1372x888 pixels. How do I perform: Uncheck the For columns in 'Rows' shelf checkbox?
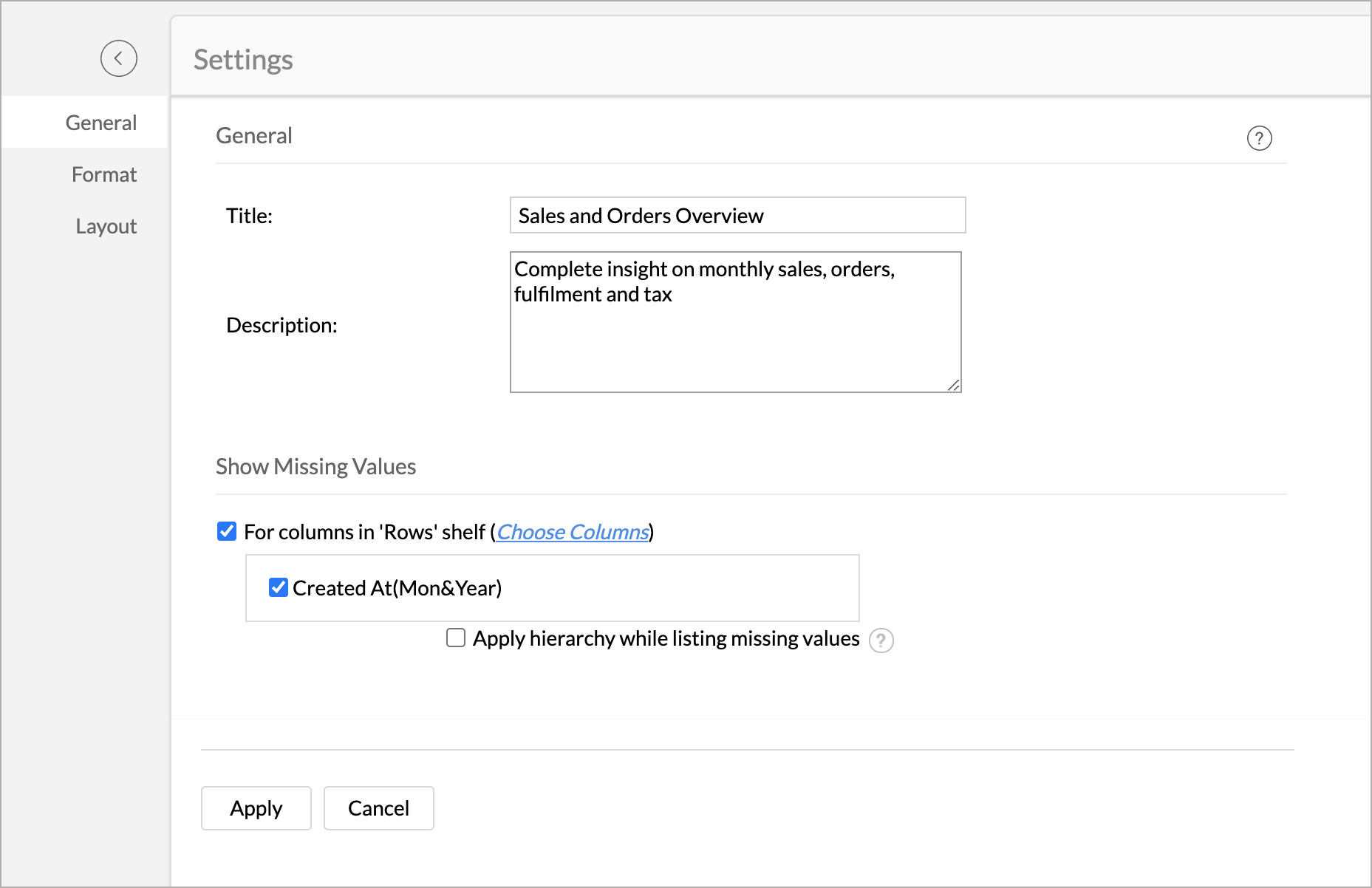point(227,531)
